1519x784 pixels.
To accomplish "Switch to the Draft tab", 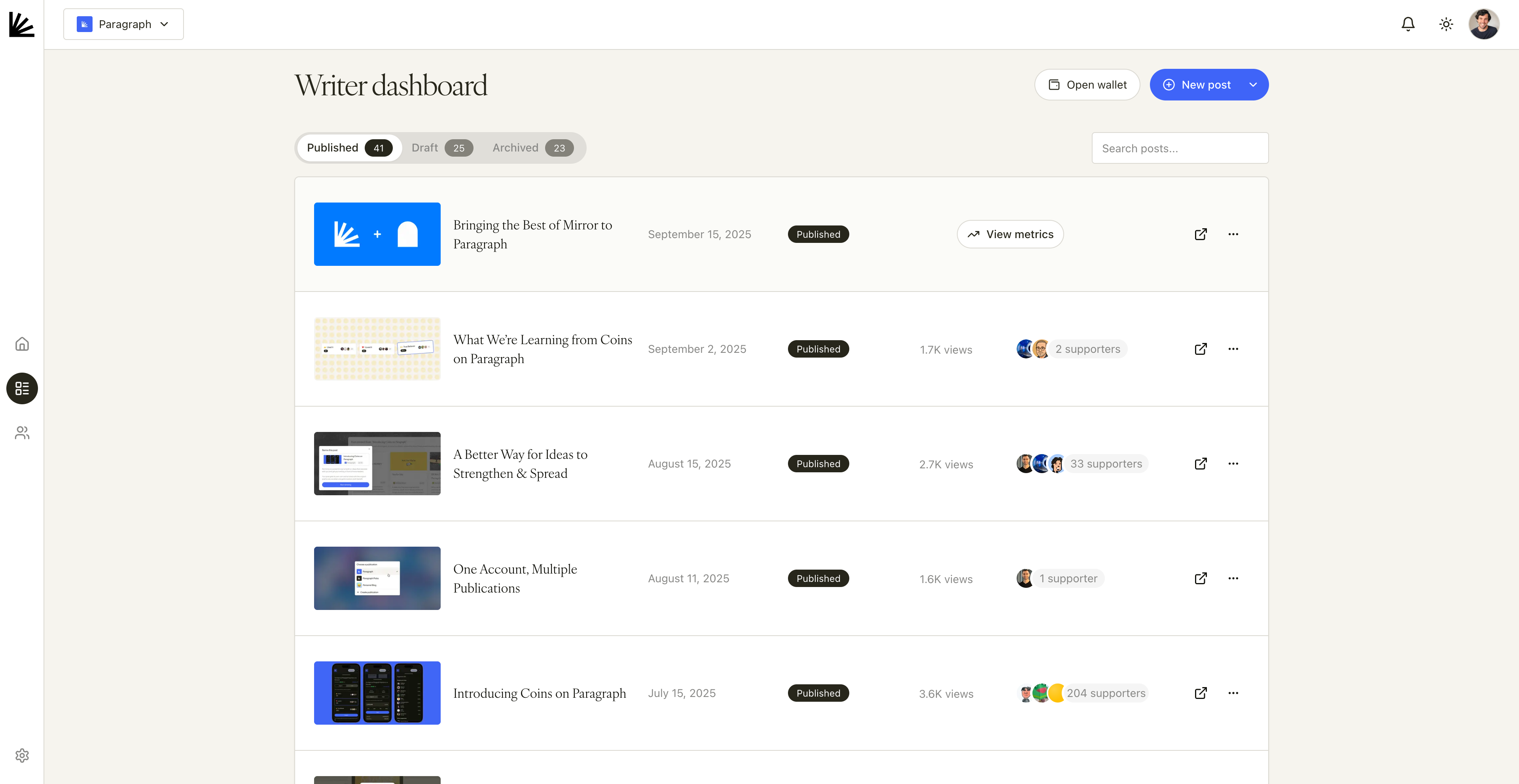I will tap(441, 148).
